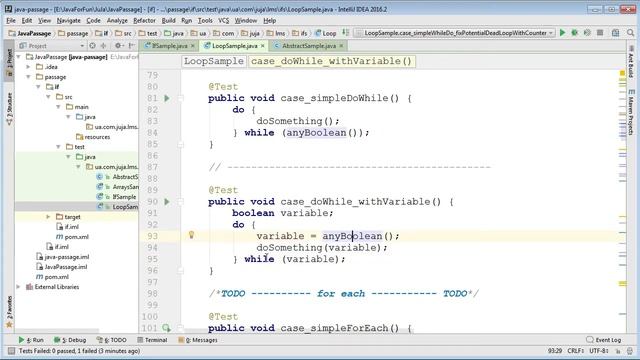Collapse the passage folder node
Image resolution: width=640 pixels, height=360 pixels.
[x=29, y=77]
